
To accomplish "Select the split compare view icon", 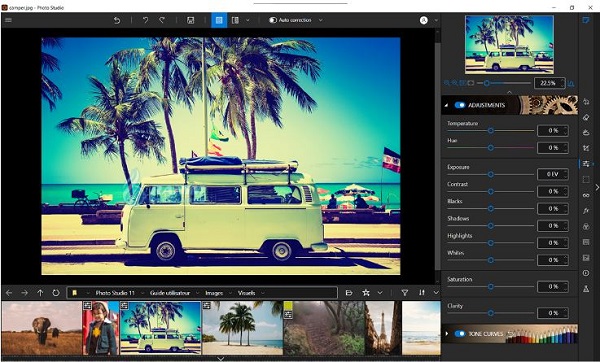I will pyautogui.click(x=235, y=20).
